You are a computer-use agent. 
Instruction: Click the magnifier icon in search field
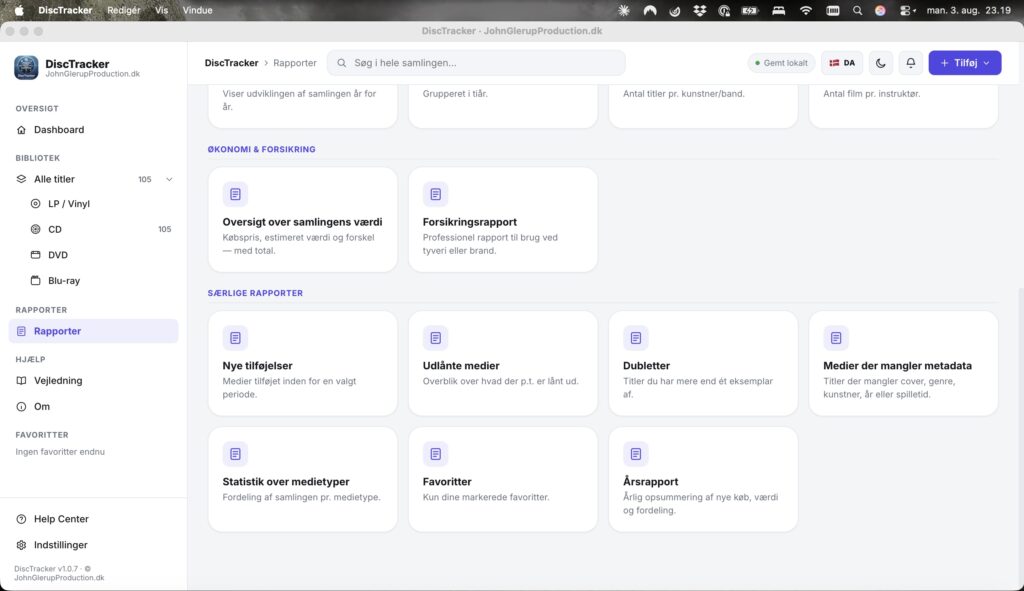coord(342,63)
